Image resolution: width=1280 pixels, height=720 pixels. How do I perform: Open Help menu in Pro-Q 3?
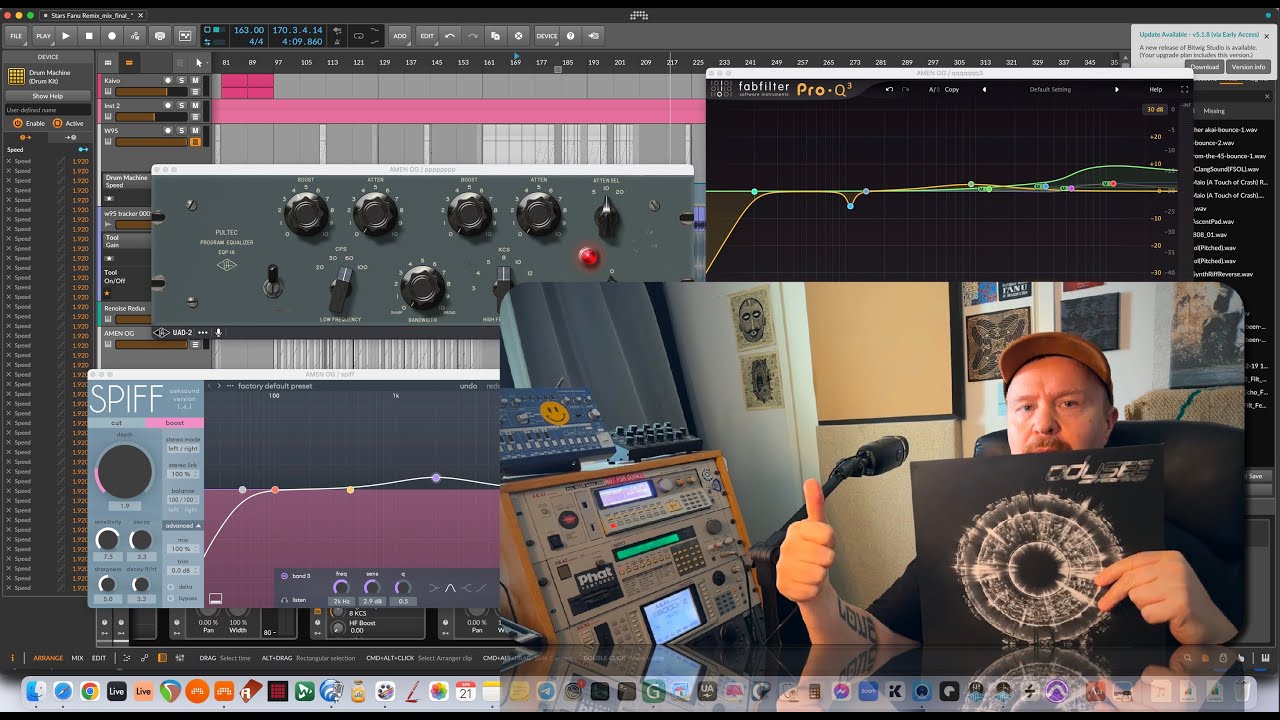pyautogui.click(x=1155, y=89)
